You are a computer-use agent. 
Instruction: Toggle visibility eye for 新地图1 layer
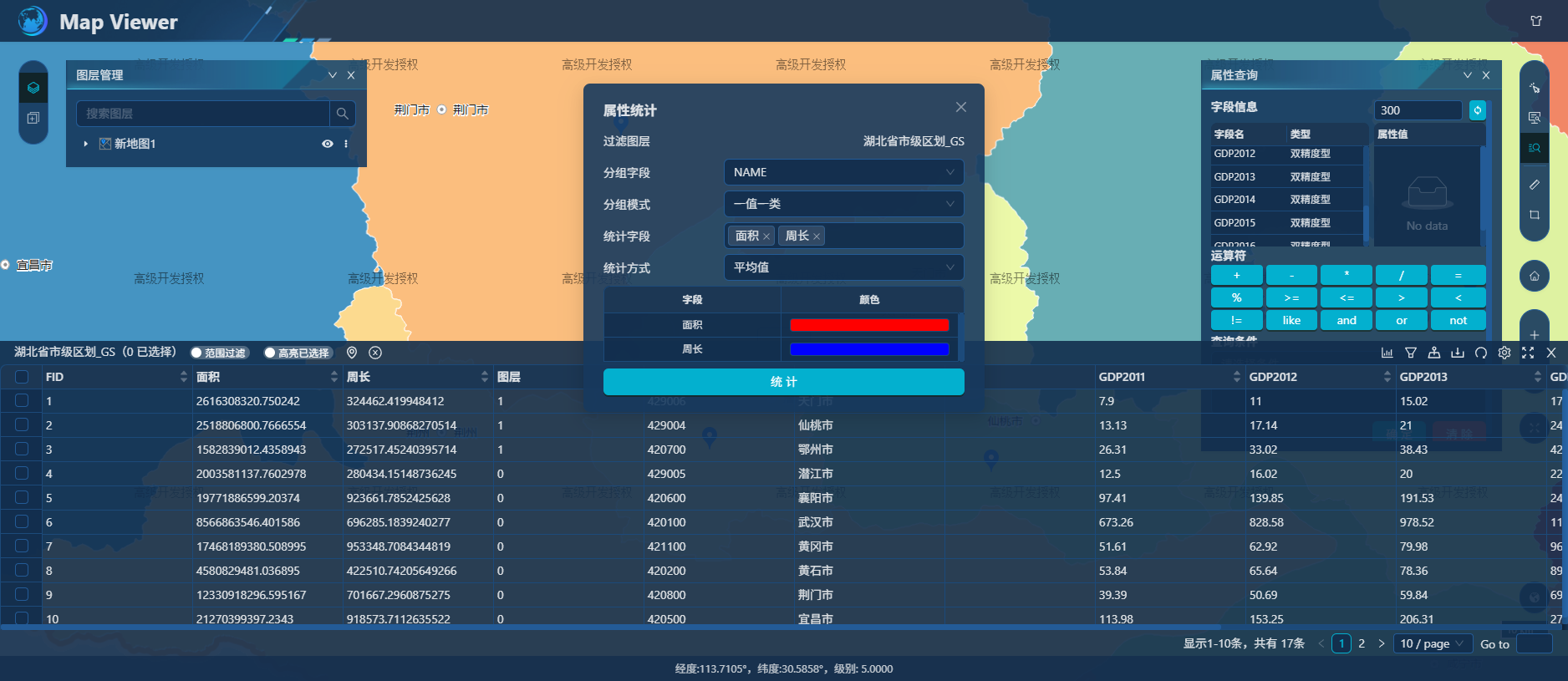(x=328, y=144)
